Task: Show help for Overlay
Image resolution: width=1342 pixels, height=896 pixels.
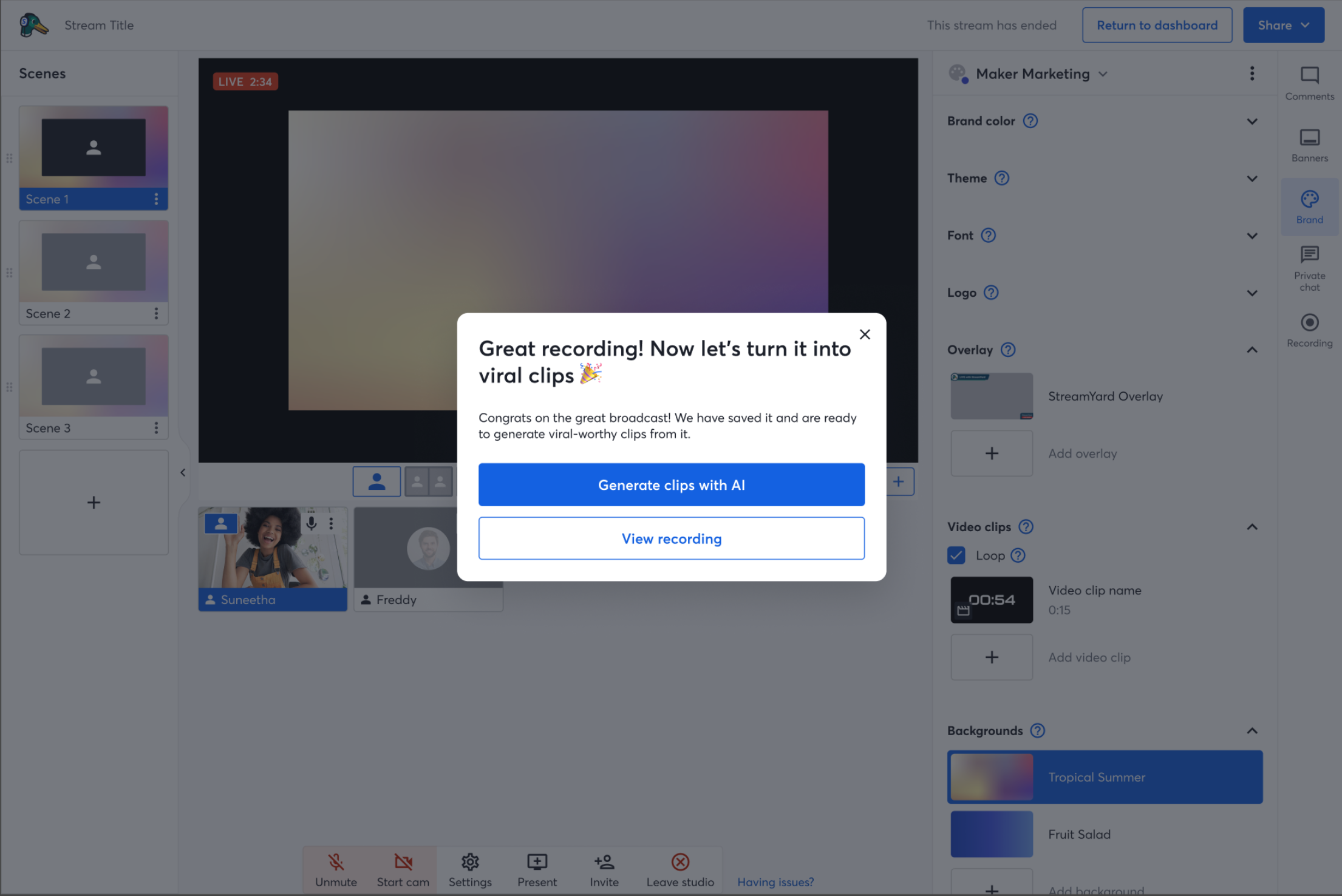Action: [x=1007, y=350]
